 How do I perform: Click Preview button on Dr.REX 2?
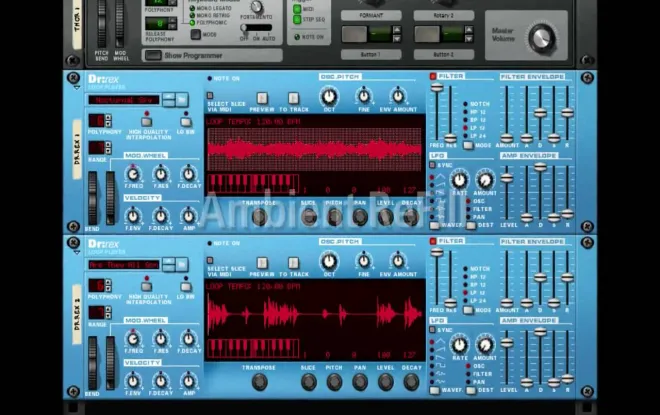pos(262,263)
